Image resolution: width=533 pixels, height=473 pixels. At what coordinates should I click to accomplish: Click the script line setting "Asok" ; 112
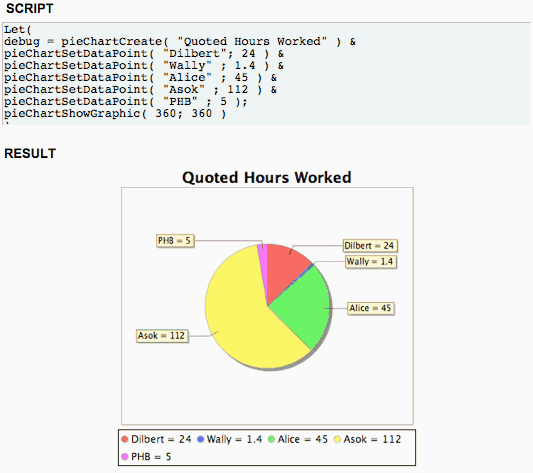[140, 89]
